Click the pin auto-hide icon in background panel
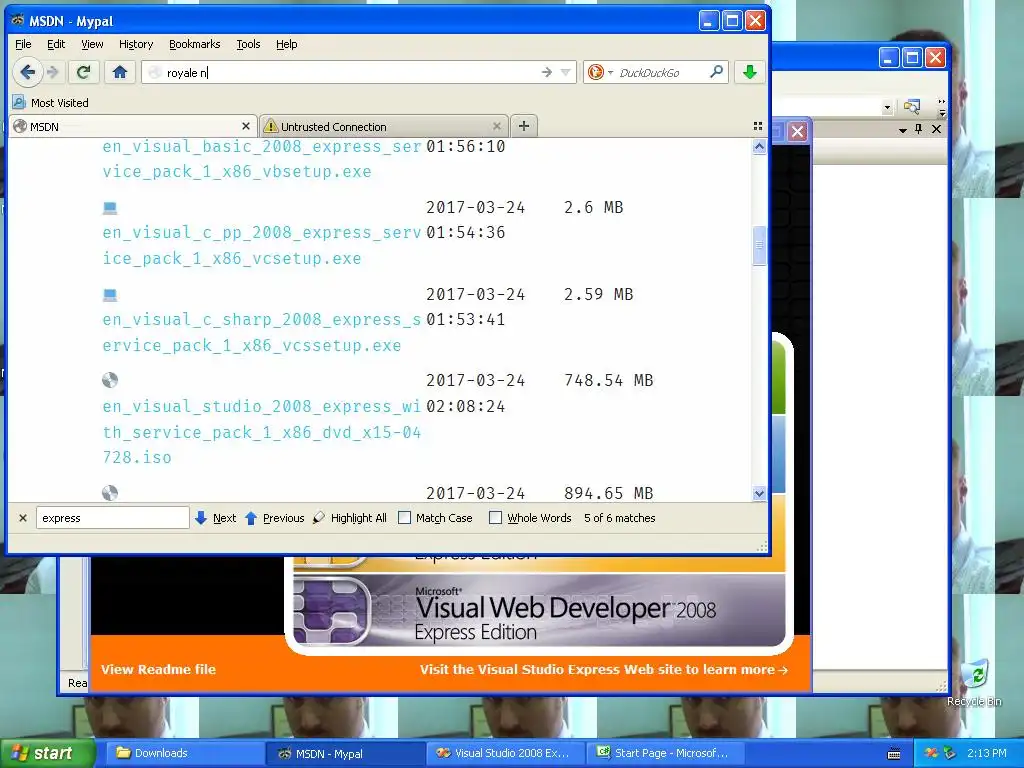1024x768 pixels. pyautogui.click(x=919, y=129)
